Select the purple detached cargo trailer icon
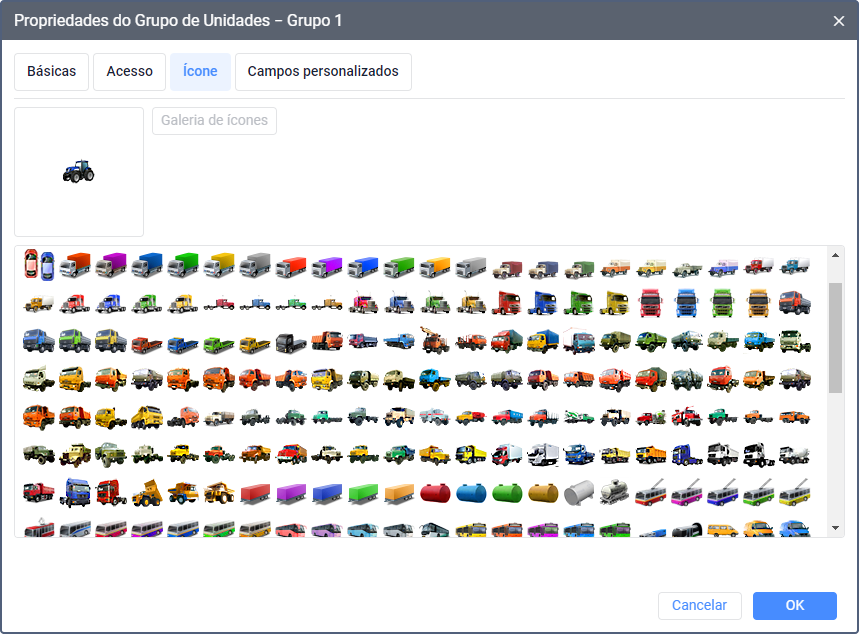 [291, 493]
